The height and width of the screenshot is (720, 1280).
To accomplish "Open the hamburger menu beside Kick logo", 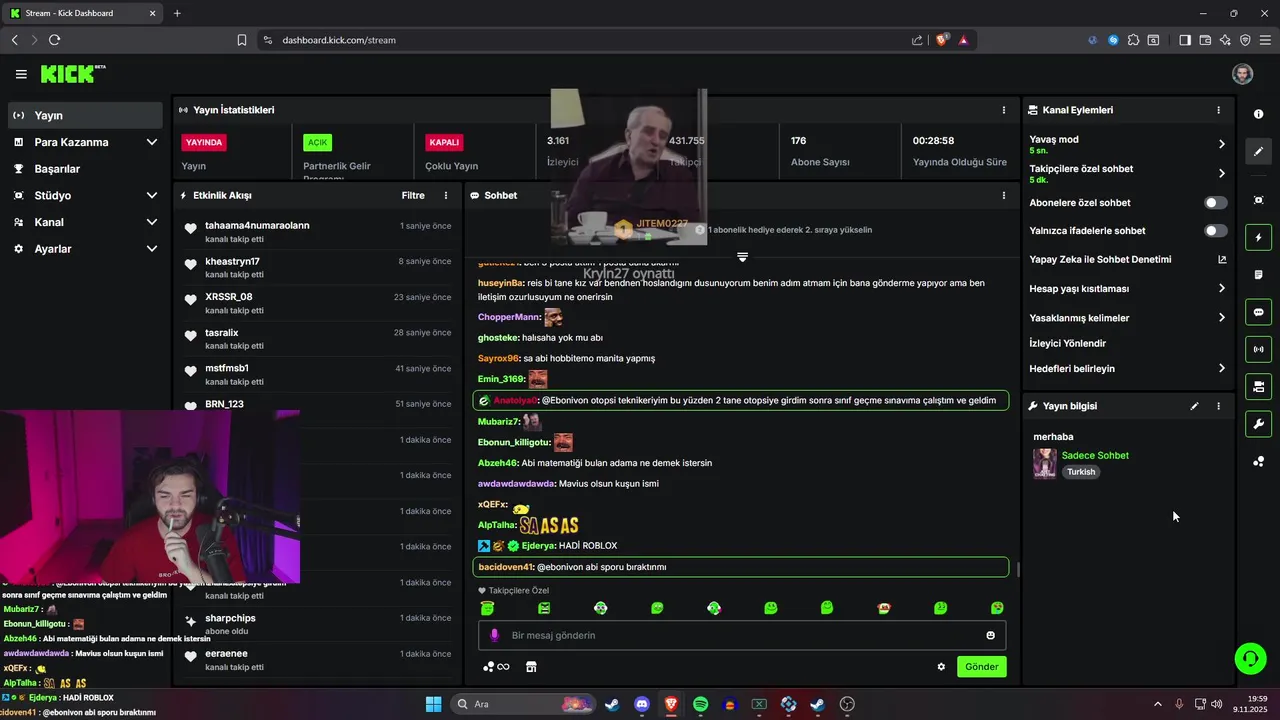I will click(21, 74).
